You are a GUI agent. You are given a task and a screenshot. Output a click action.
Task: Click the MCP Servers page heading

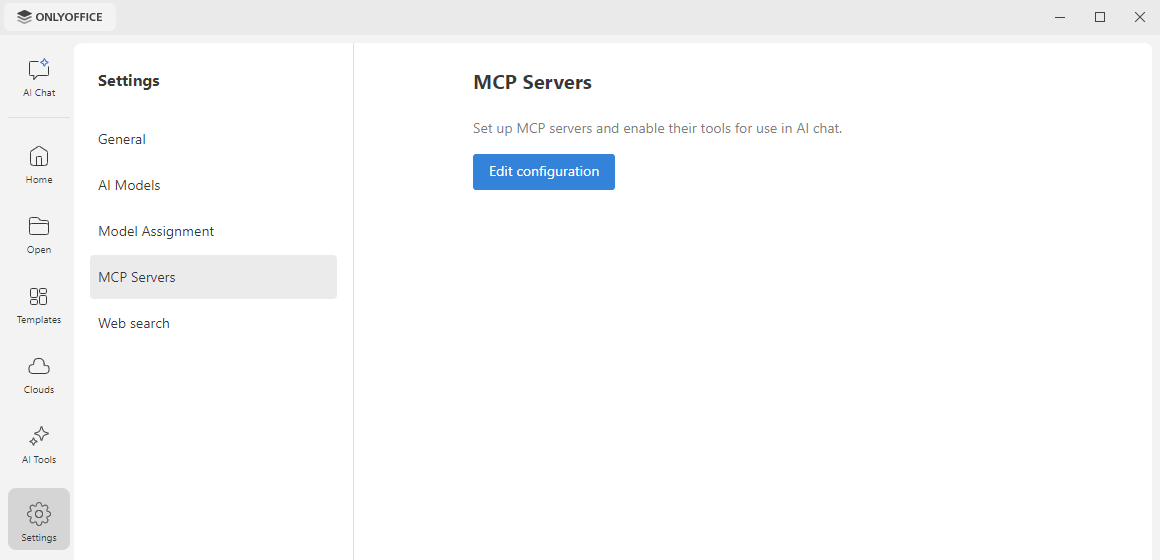pos(533,82)
